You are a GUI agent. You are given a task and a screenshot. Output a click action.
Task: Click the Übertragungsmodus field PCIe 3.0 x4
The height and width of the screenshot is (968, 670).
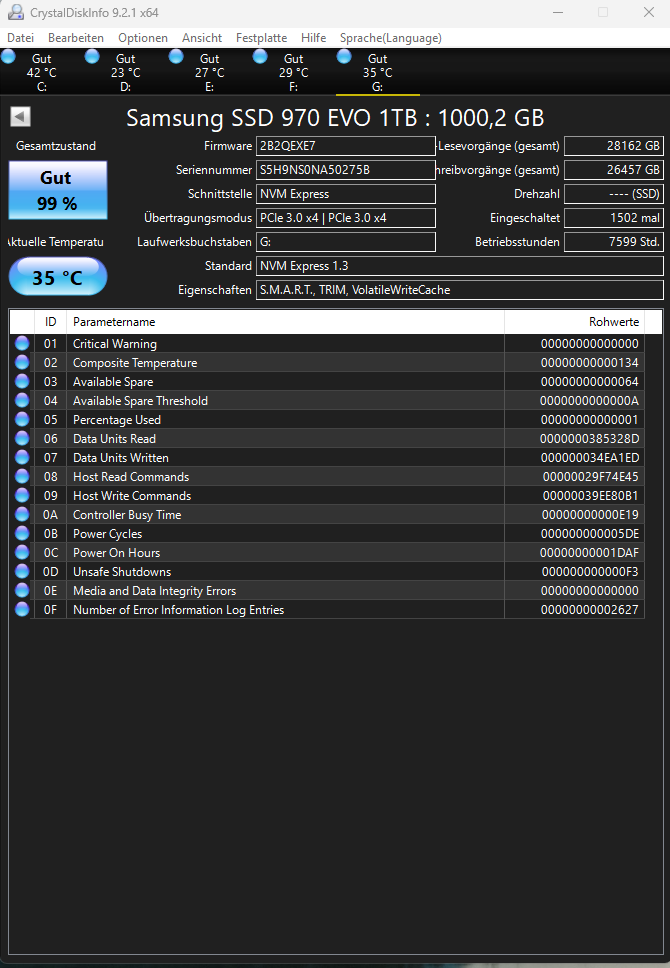click(346, 218)
